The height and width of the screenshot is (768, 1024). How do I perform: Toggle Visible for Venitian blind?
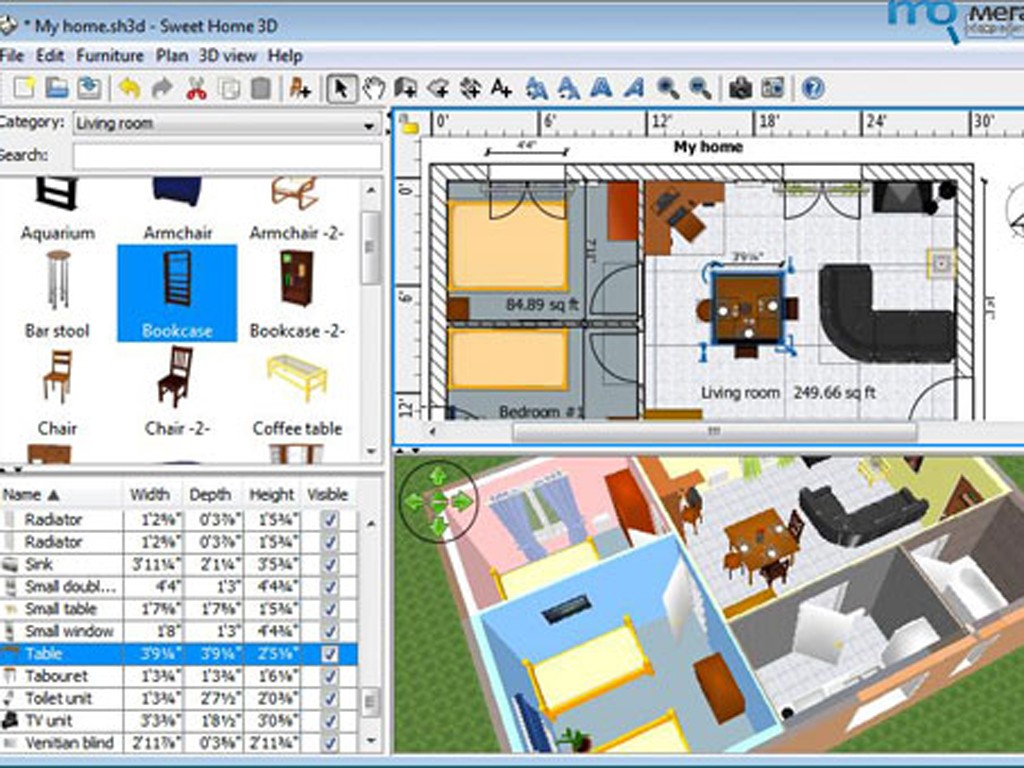click(330, 743)
